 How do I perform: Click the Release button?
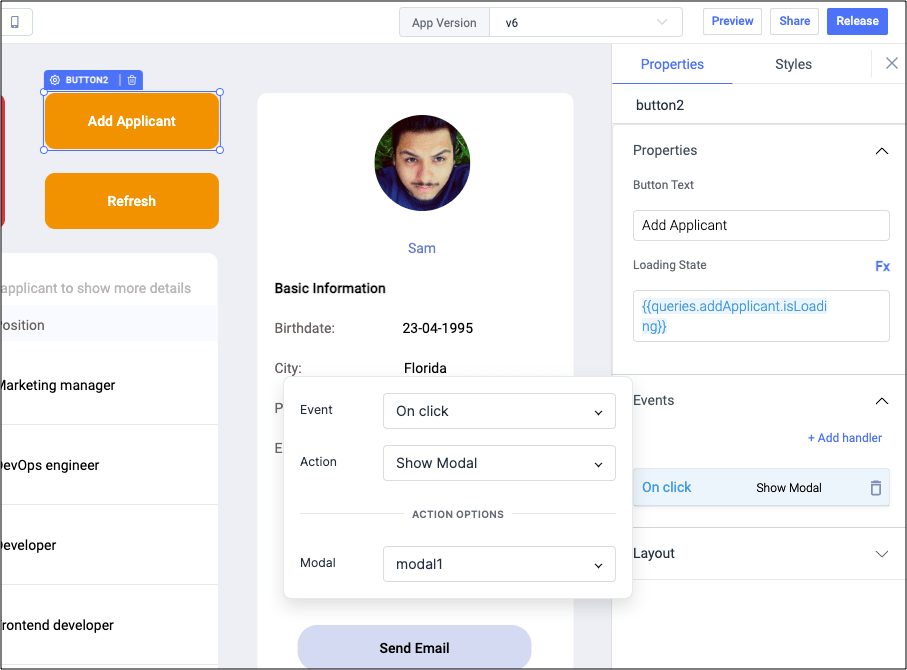point(856,20)
